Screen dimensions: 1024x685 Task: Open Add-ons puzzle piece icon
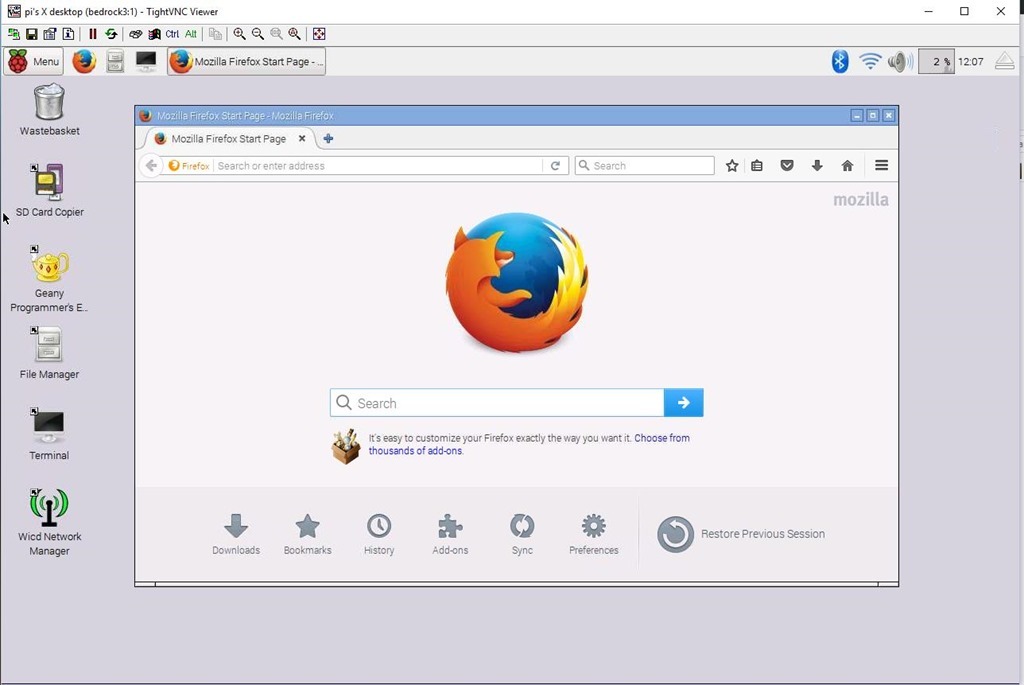point(450,533)
